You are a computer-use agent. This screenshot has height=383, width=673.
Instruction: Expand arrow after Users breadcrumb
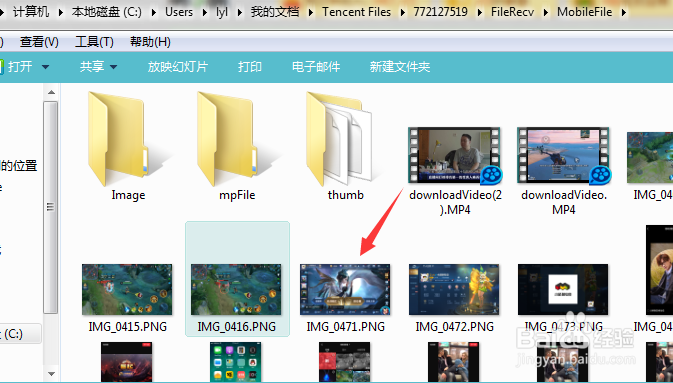(x=205, y=12)
